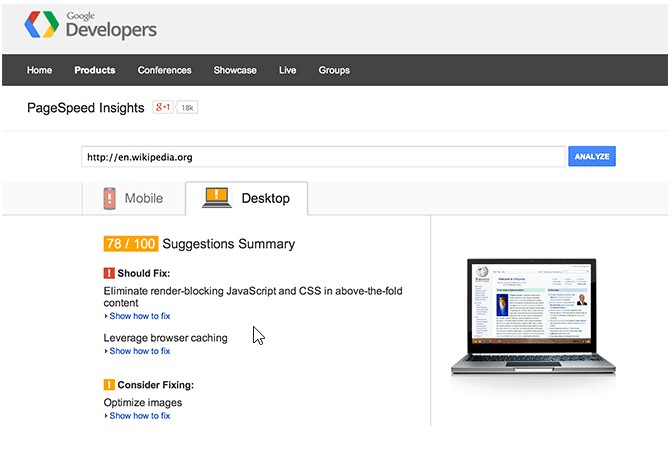The height and width of the screenshot is (450, 672).
Task: Go to the Conferences page
Action: (165, 70)
